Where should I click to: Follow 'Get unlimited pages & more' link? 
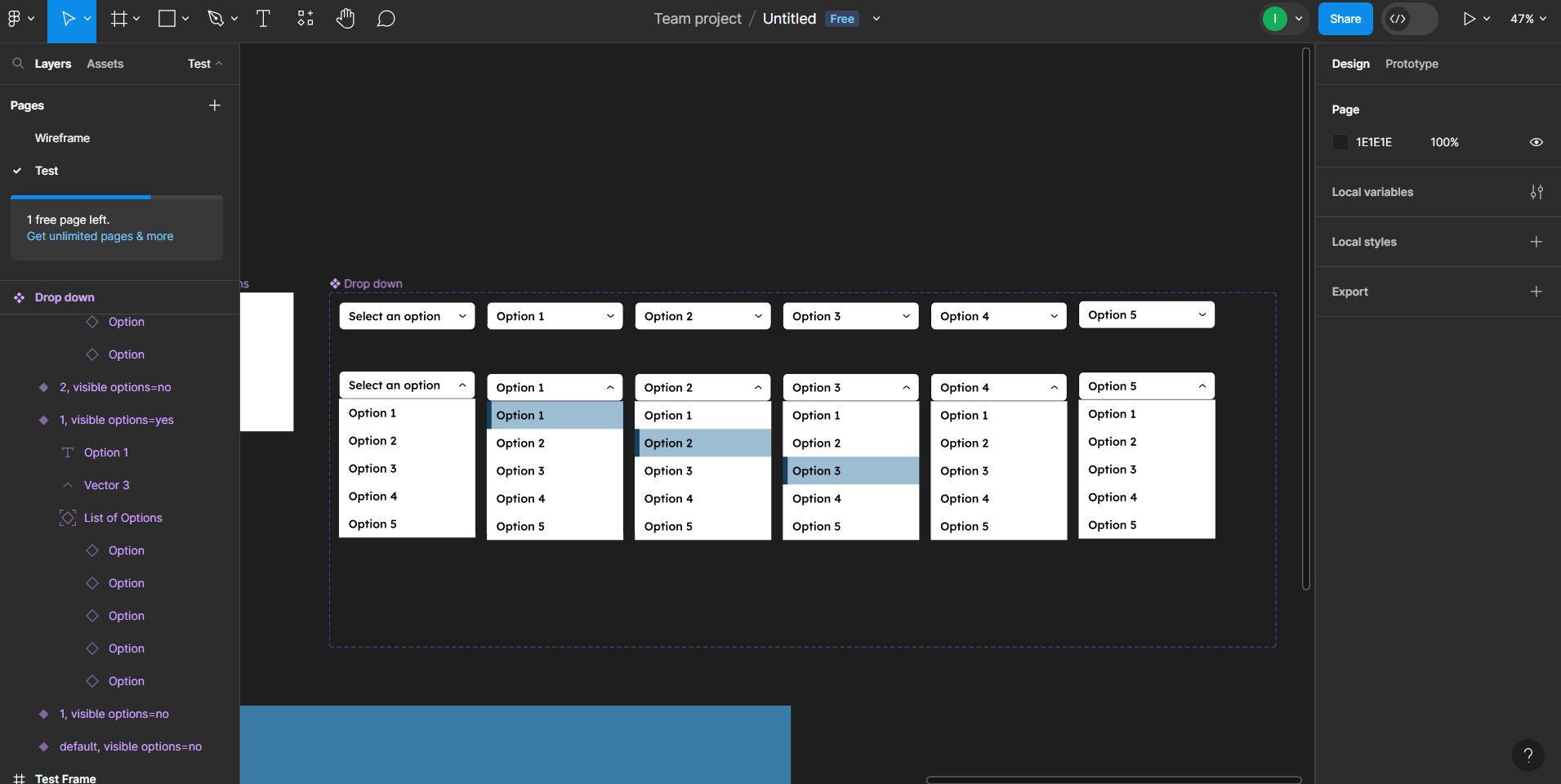100,236
